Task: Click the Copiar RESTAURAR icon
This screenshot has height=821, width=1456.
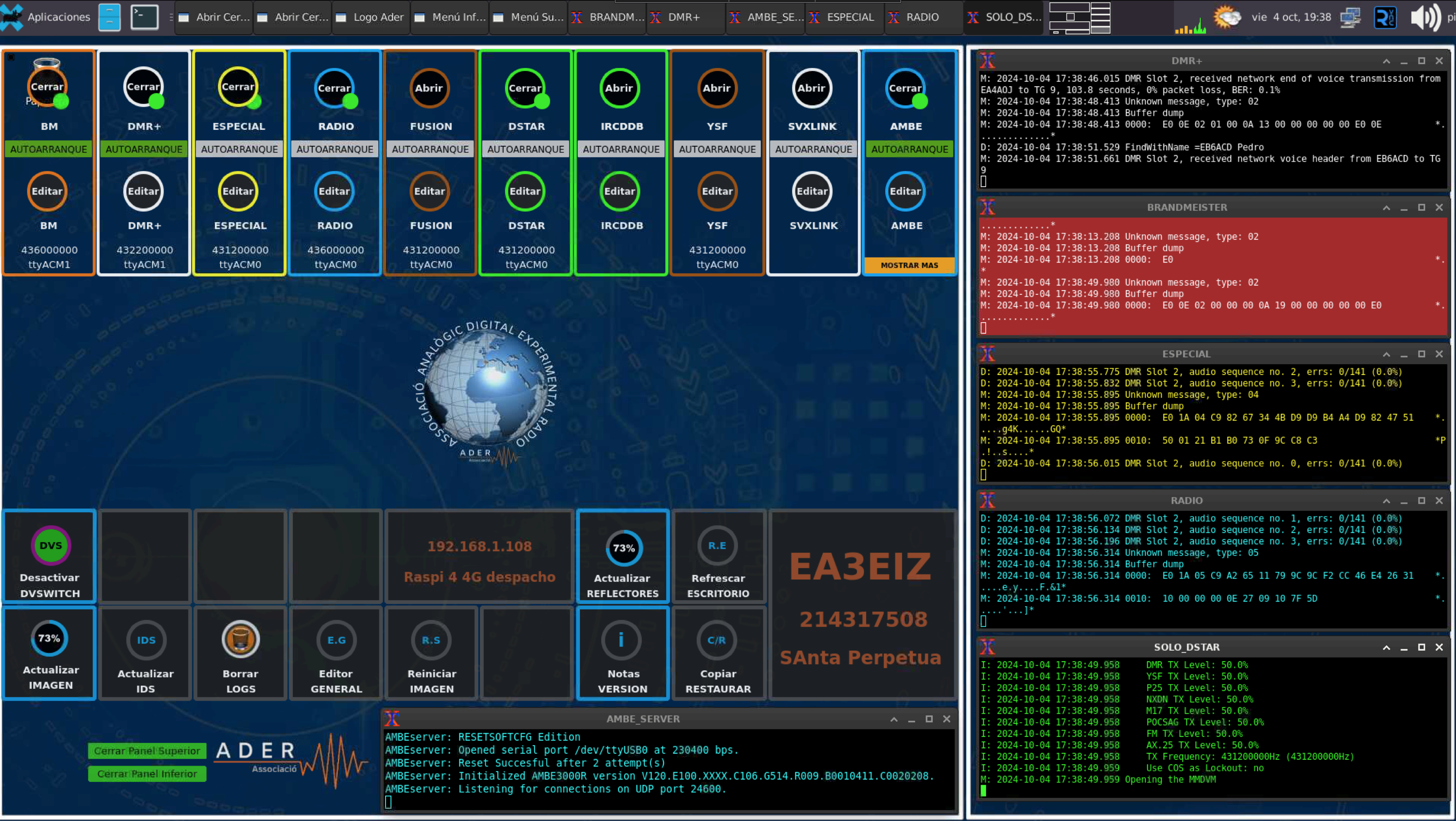Action: click(717, 640)
